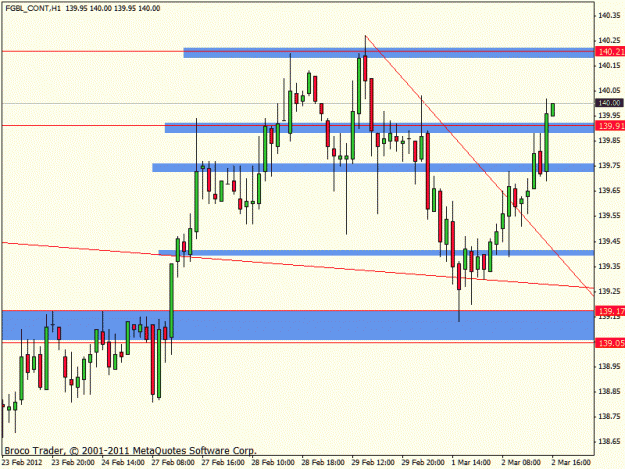Select the red 139.91 price label
Screen dimensions: 625x469
click(x=610, y=126)
